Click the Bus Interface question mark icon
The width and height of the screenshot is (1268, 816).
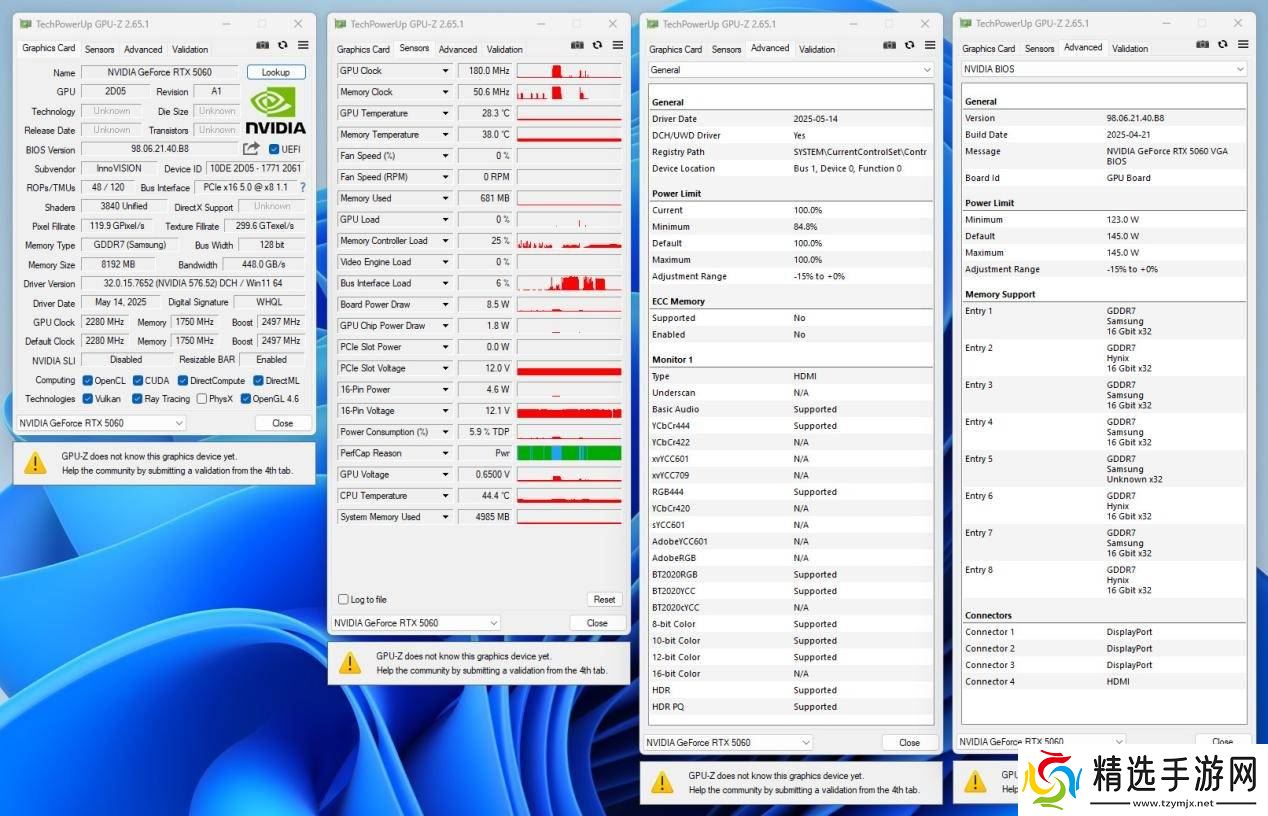tap(302, 187)
